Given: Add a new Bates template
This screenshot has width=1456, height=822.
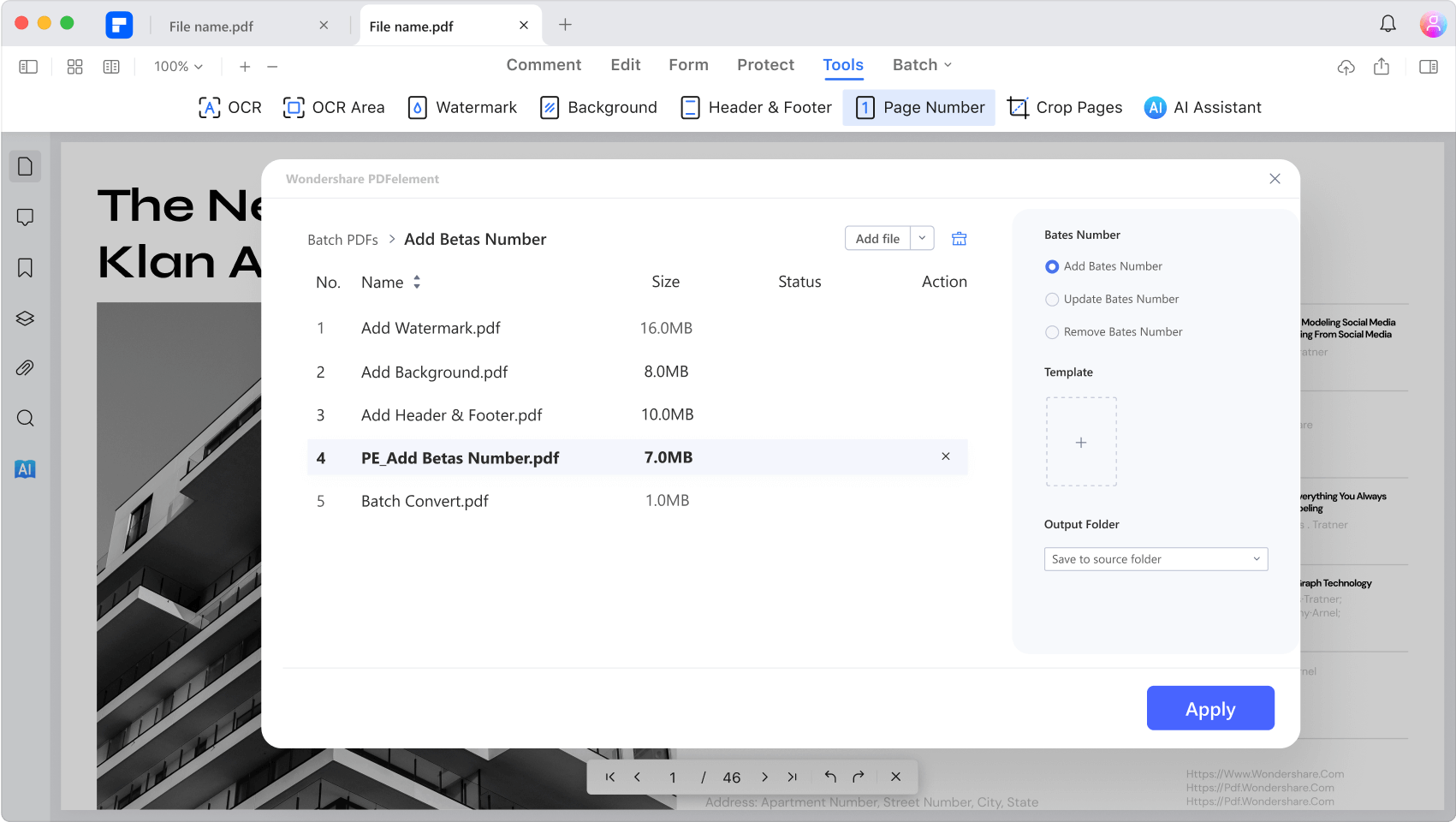Looking at the screenshot, I should 1081,443.
